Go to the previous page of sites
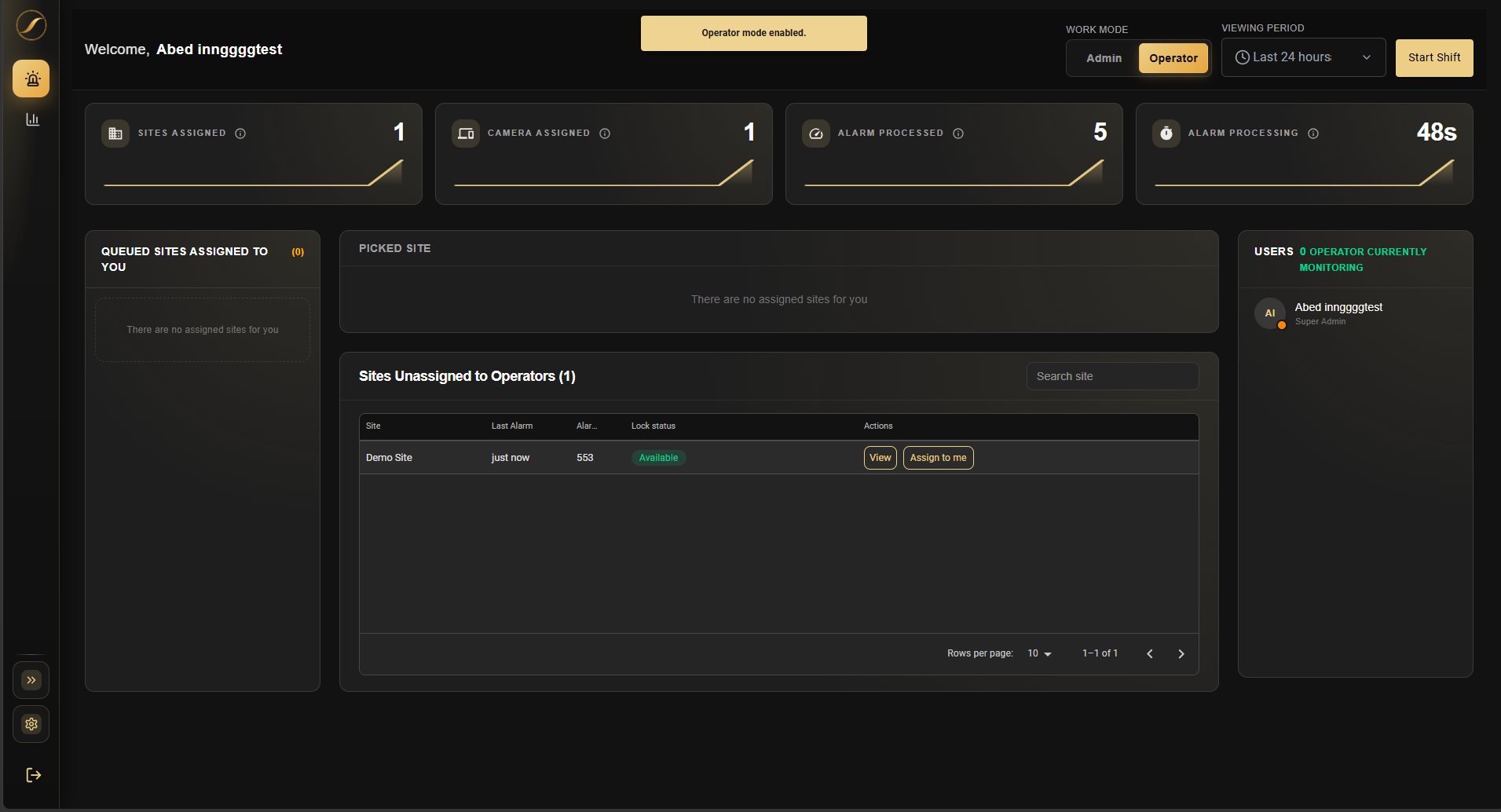This screenshot has width=1501, height=812. 1150,654
